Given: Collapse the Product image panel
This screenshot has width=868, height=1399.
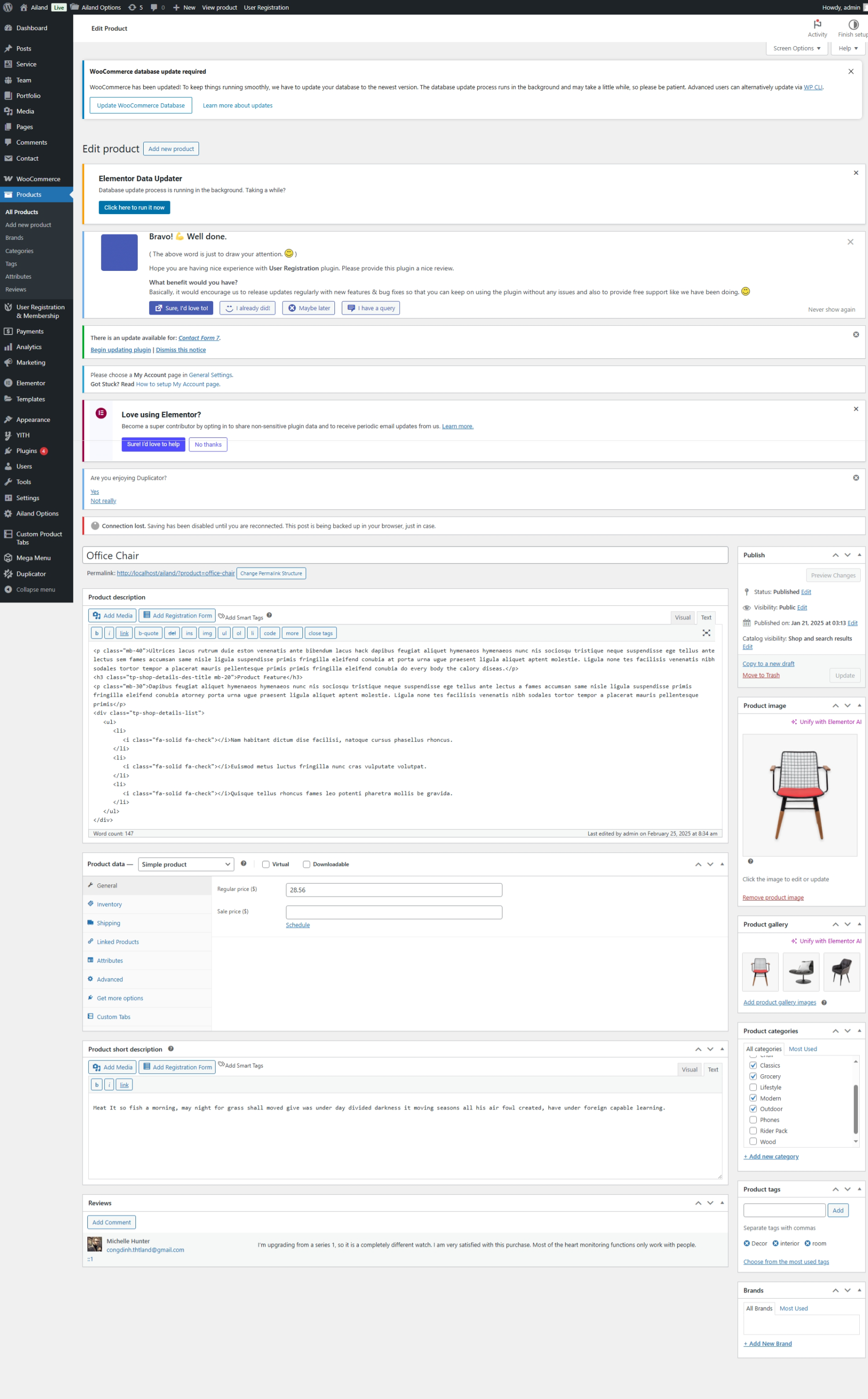Looking at the screenshot, I should (859, 705).
